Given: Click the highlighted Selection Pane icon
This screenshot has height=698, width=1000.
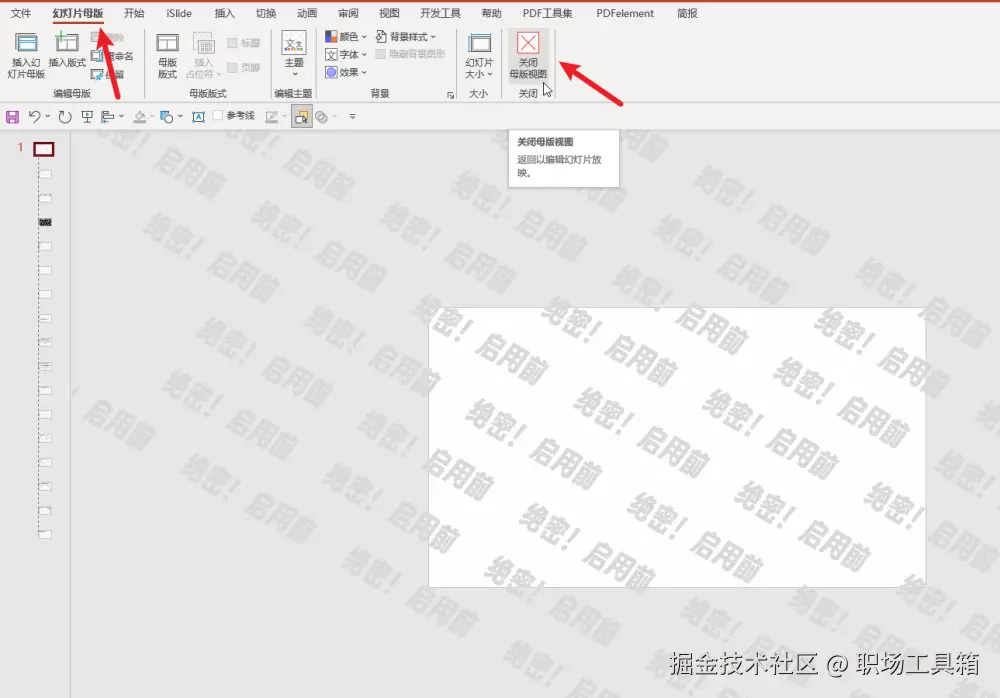Looking at the screenshot, I should [302, 117].
